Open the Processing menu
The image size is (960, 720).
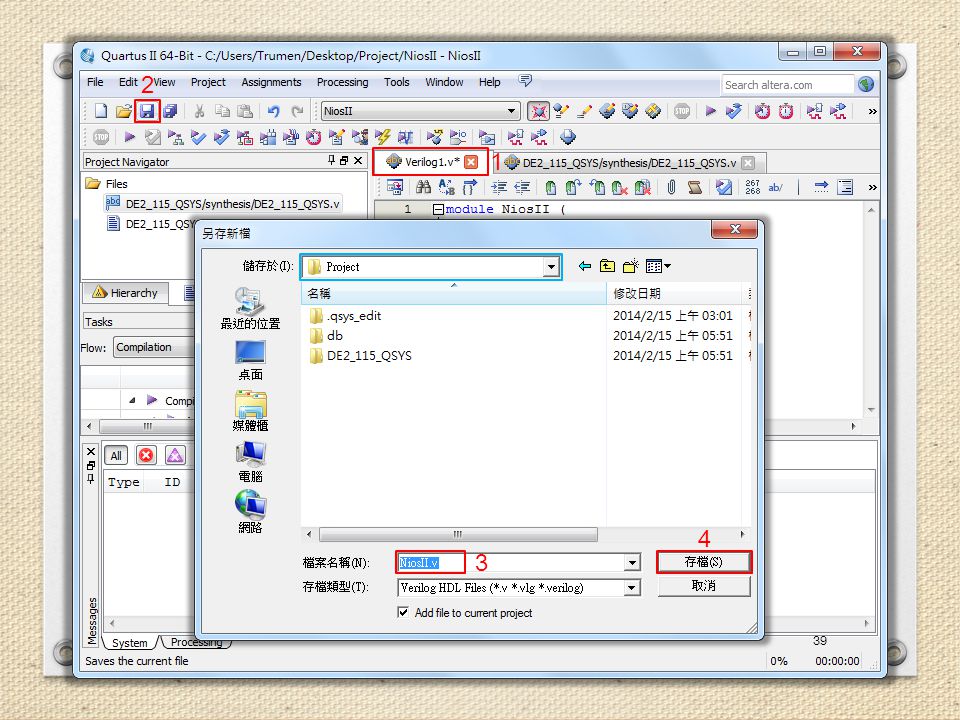(342, 82)
